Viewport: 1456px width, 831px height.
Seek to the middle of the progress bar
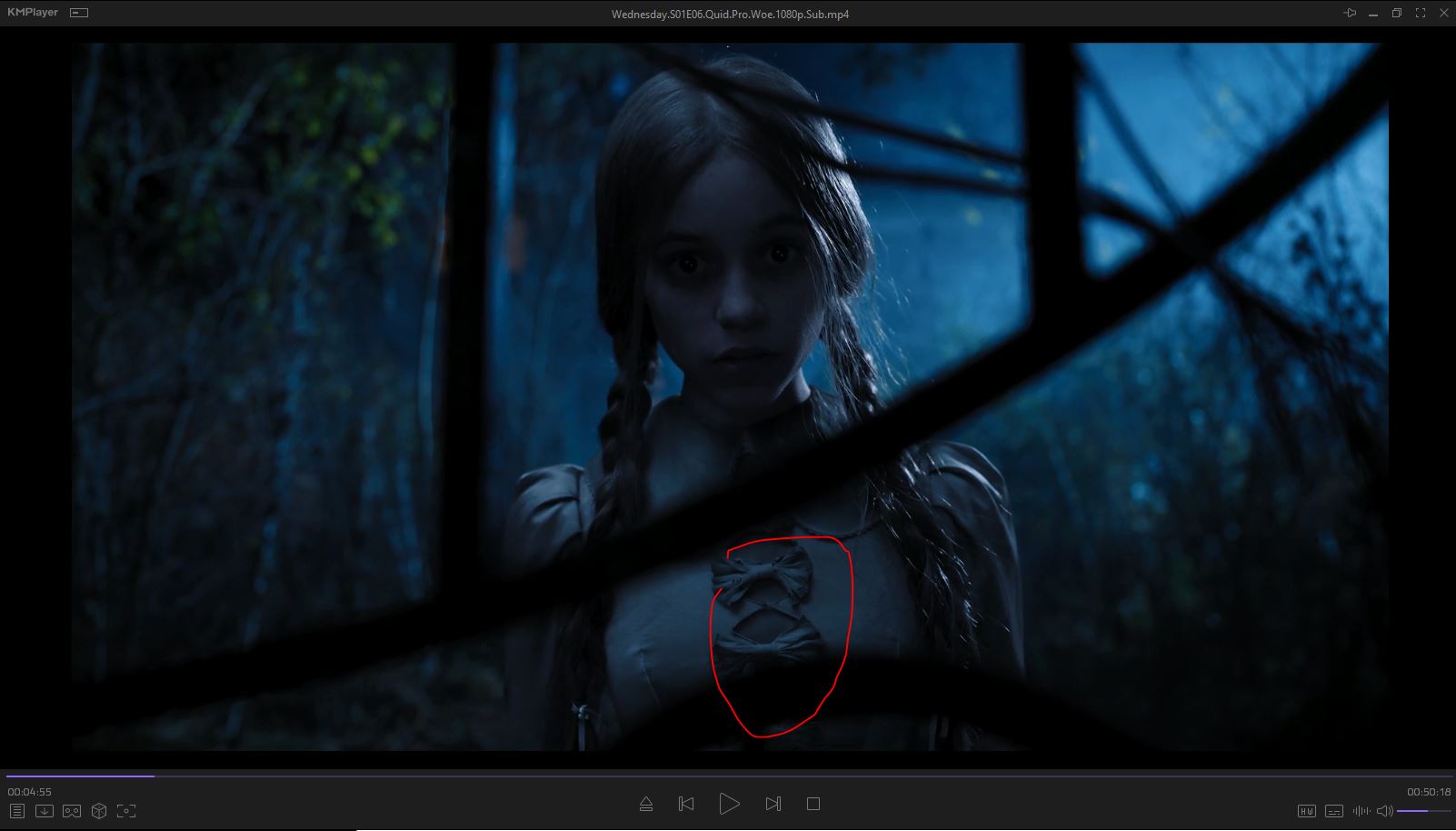click(x=727, y=776)
